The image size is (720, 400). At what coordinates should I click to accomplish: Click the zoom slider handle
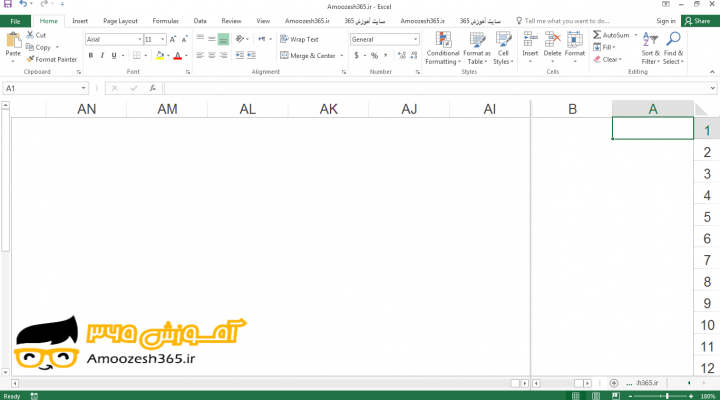click(x=667, y=396)
